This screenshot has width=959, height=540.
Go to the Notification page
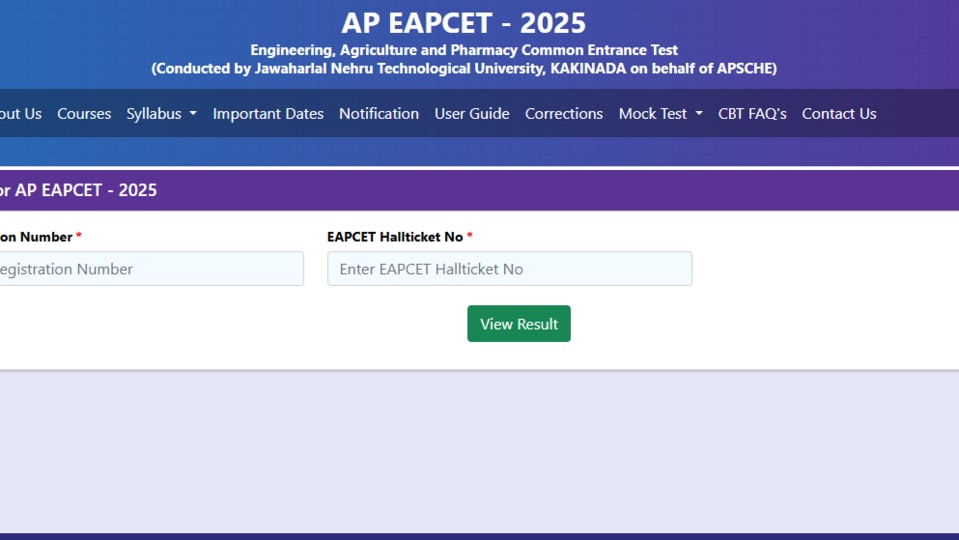379,114
